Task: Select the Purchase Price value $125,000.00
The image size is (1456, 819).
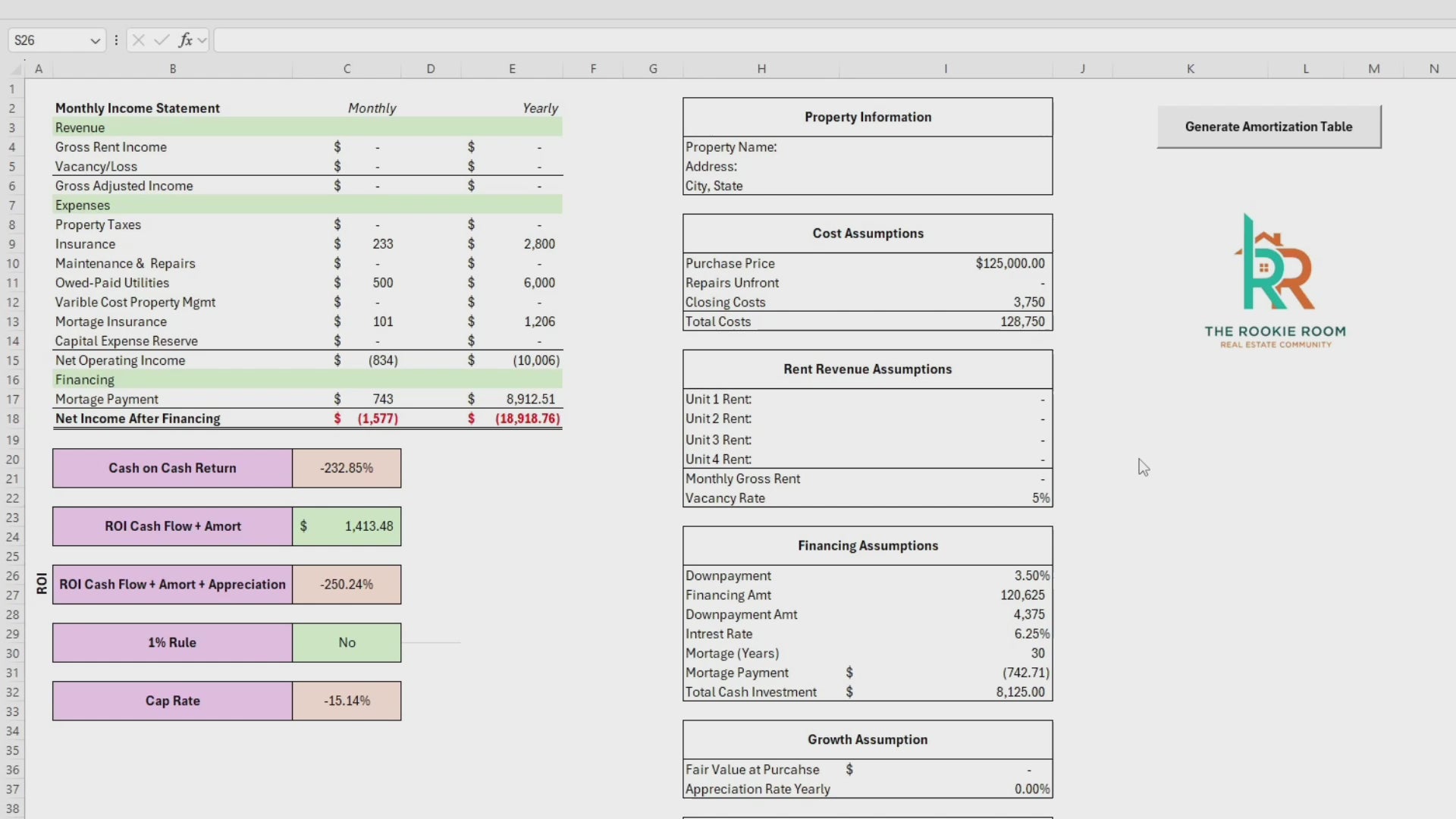Action: (x=1009, y=263)
